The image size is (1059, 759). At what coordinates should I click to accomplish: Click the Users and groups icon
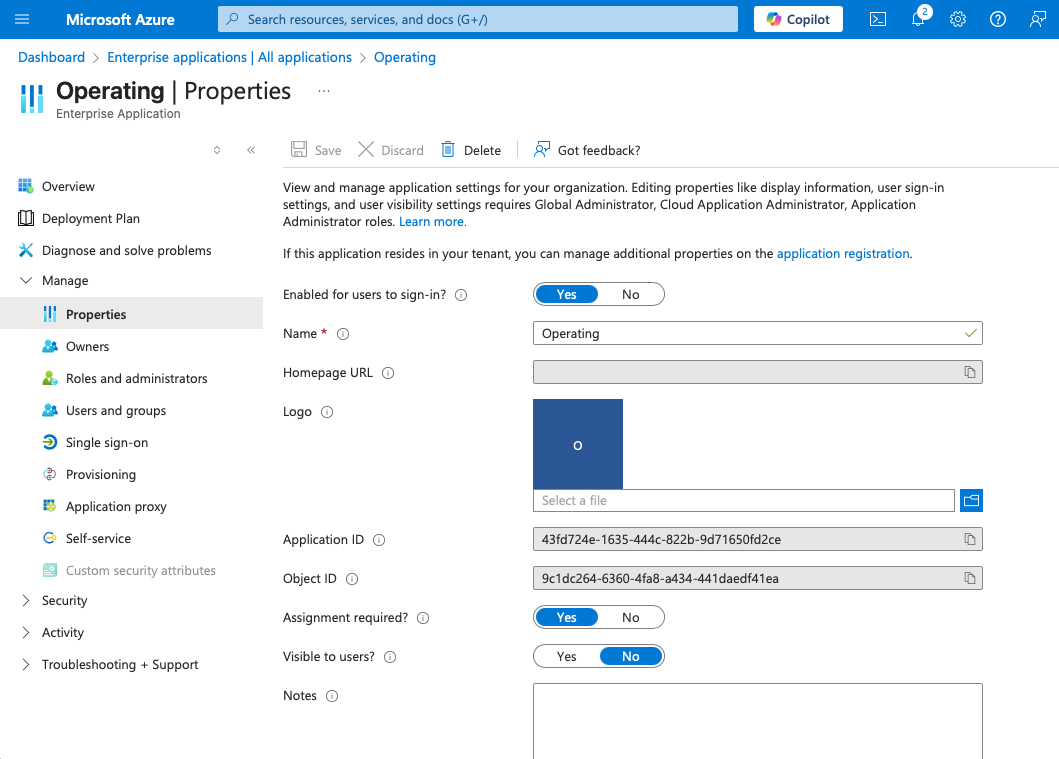tap(50, 410)
